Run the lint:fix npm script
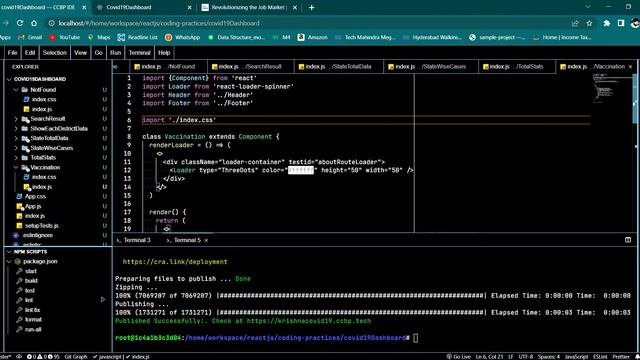The height and width of the screenshot is (360, 640). click(32, 310)
